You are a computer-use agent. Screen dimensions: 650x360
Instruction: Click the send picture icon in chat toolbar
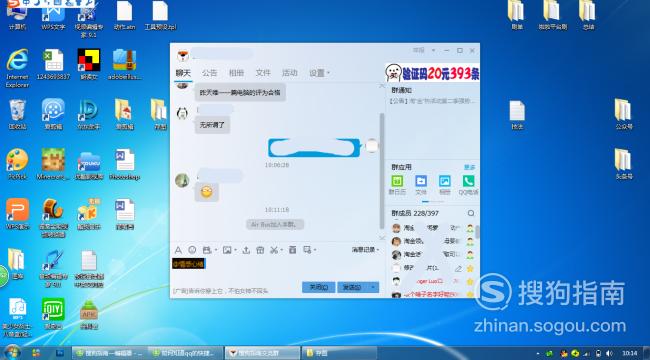pyautogui.click(x=227, y=250)
